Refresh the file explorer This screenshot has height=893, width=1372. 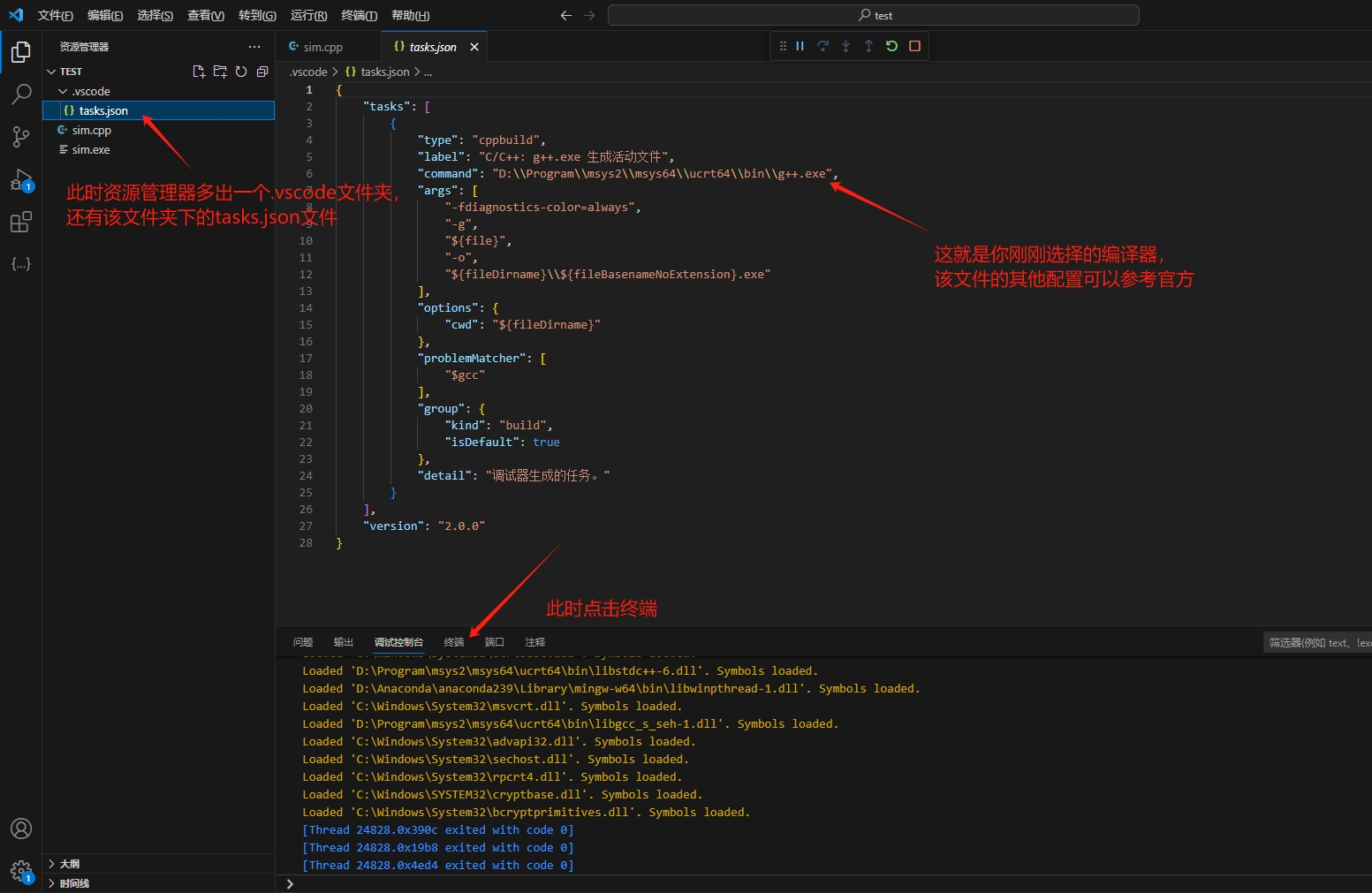241,72
